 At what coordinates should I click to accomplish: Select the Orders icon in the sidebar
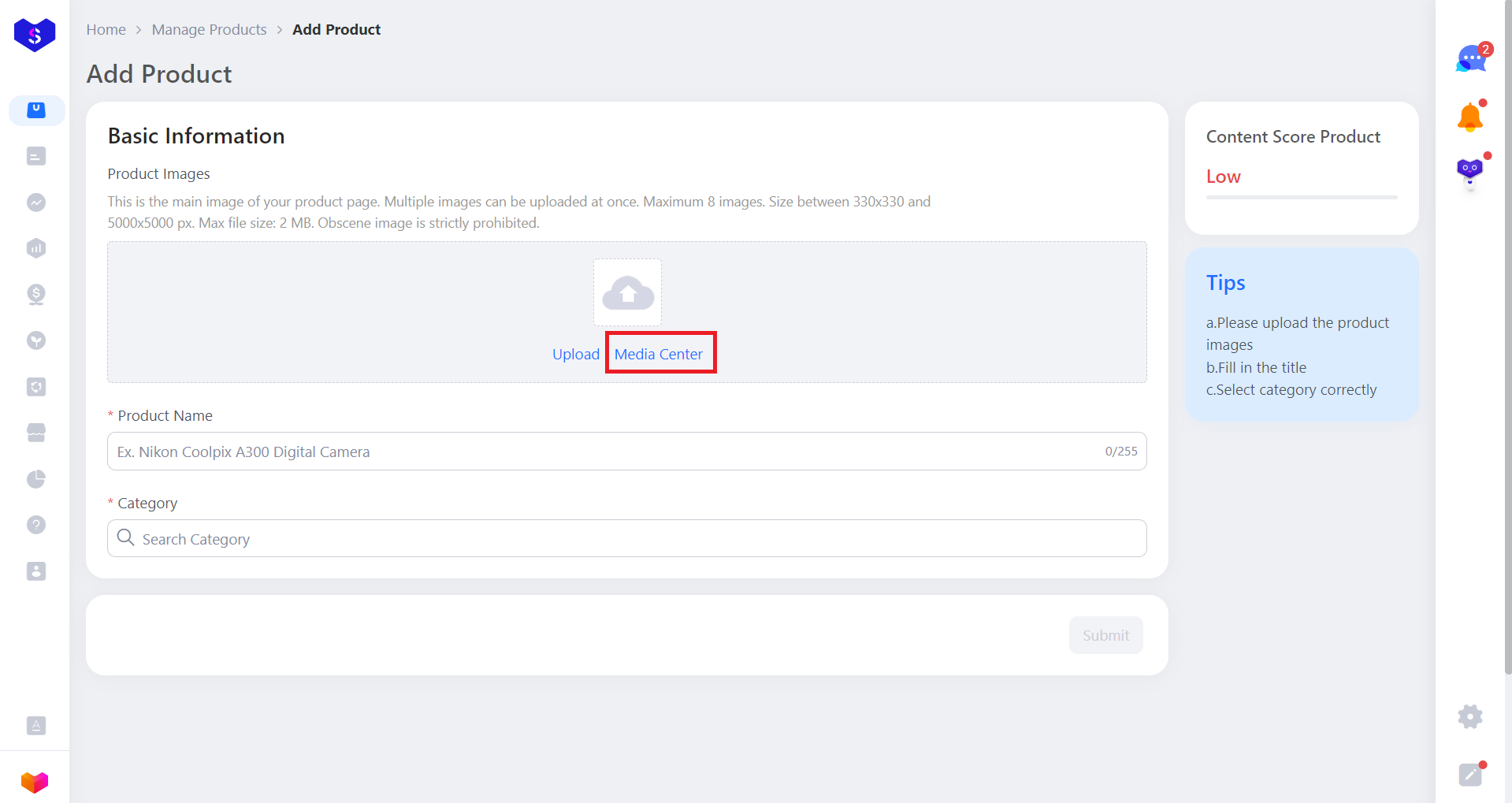click(35, 156)
